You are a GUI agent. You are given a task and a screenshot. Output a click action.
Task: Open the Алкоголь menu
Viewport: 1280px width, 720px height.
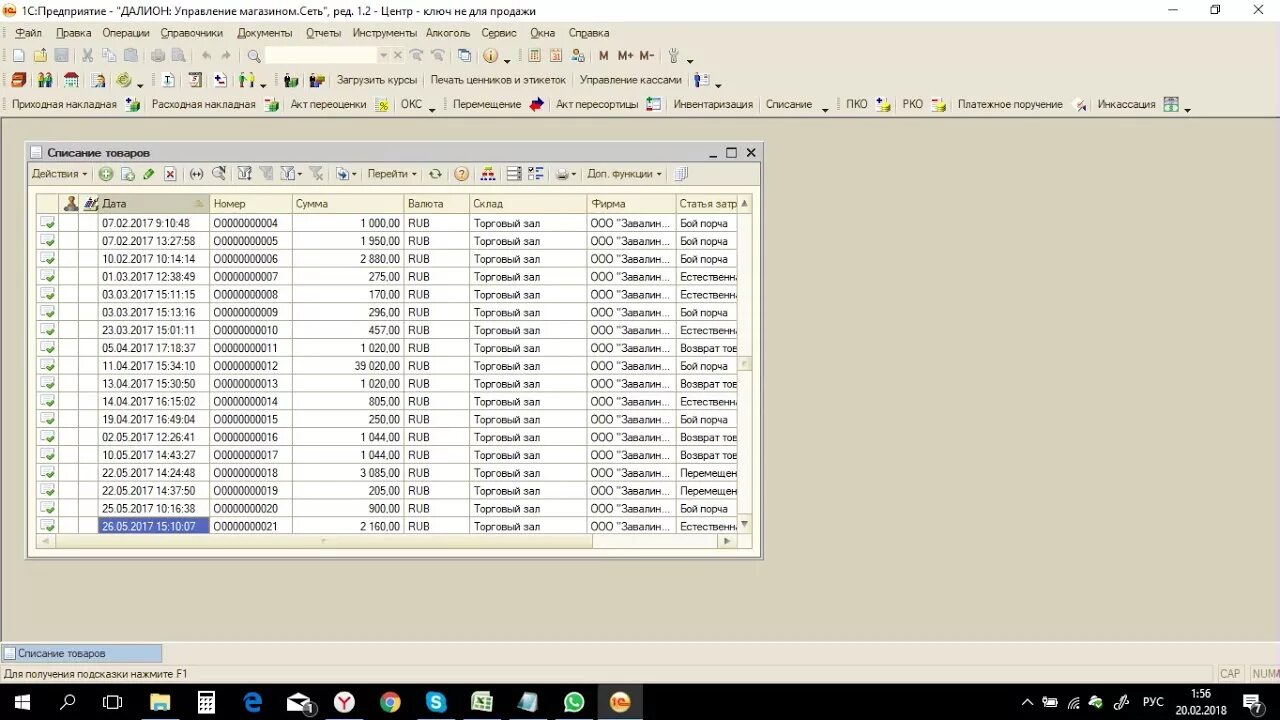tap(448, 33)
